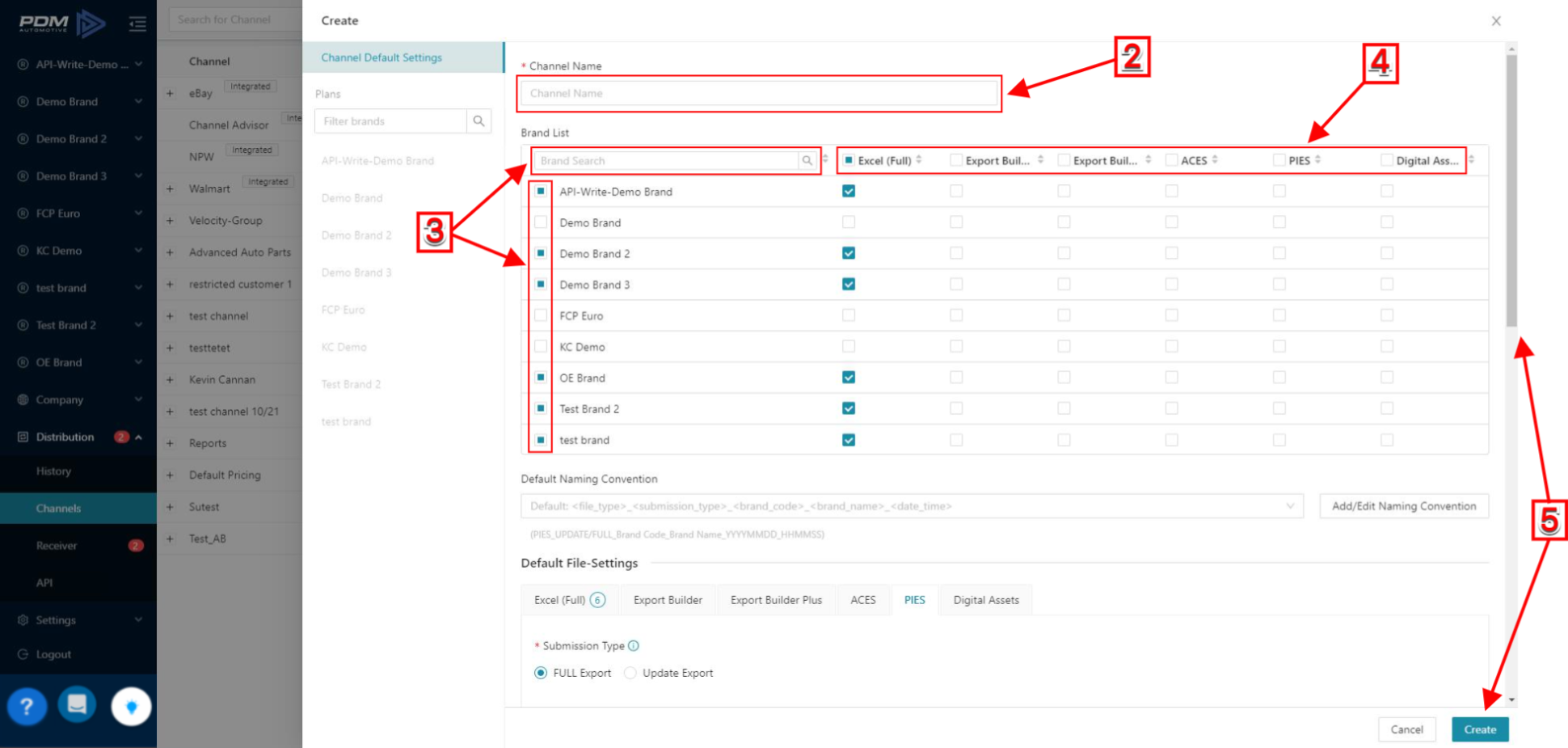Click the plus icon beside eBay channel
1568x748 pixels.
click(170, 93)
